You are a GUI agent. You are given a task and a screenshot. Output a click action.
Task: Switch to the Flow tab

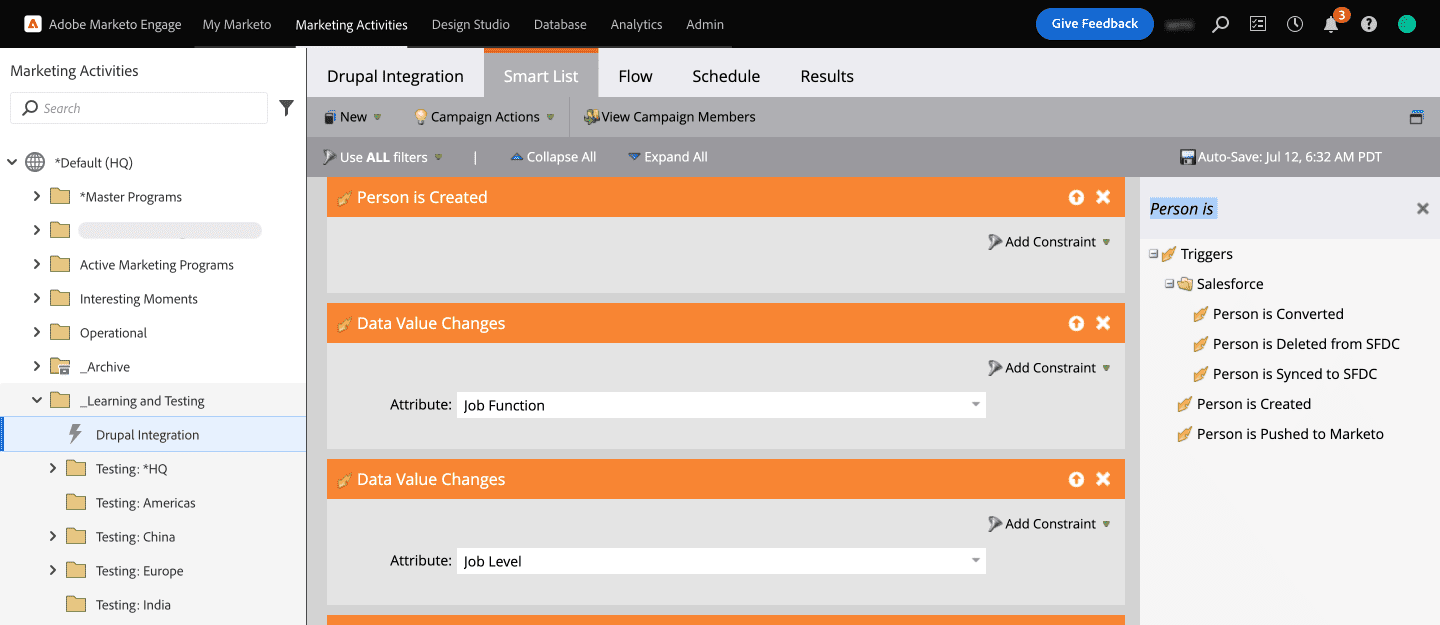[x=635, y=76]
